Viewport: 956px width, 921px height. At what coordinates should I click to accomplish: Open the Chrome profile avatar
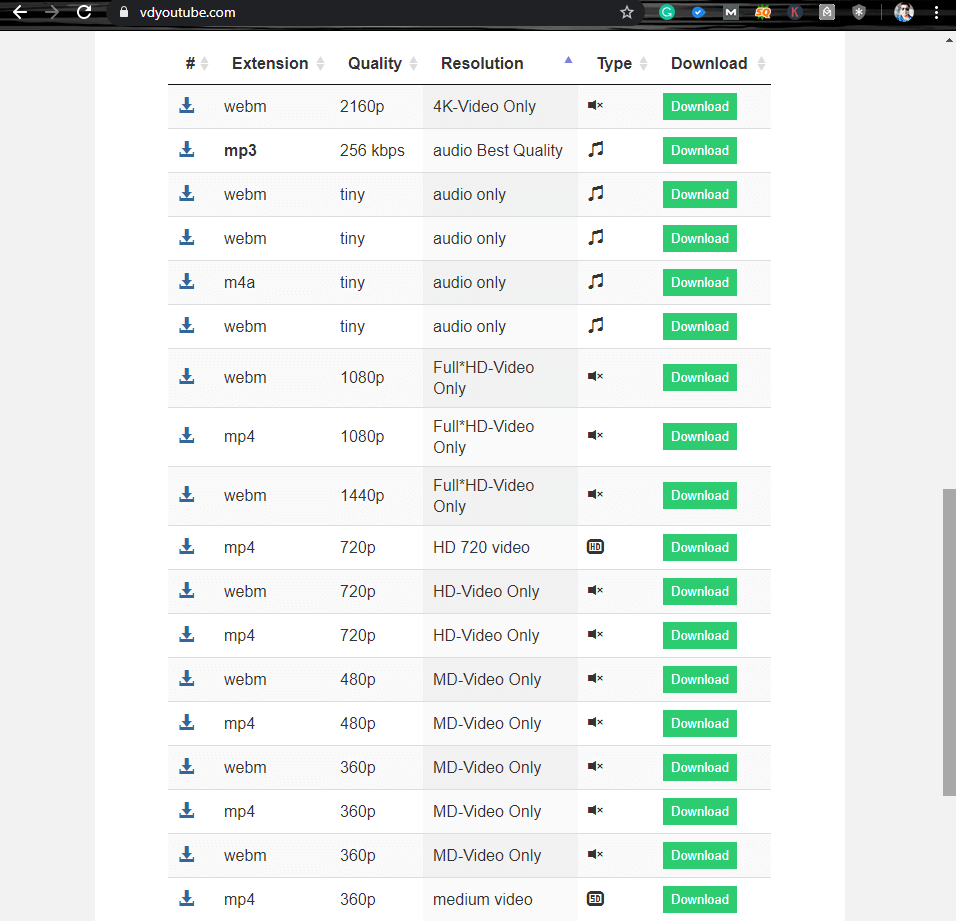904,13
